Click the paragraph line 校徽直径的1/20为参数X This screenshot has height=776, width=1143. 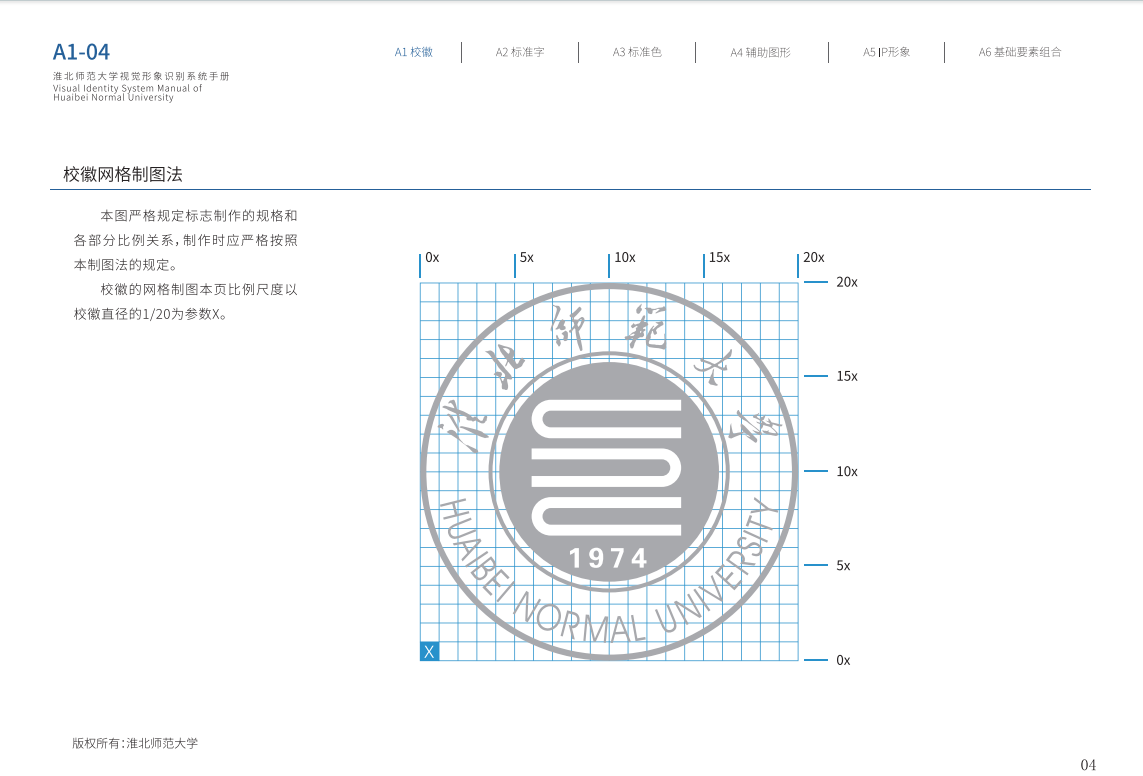pos(150,314)
